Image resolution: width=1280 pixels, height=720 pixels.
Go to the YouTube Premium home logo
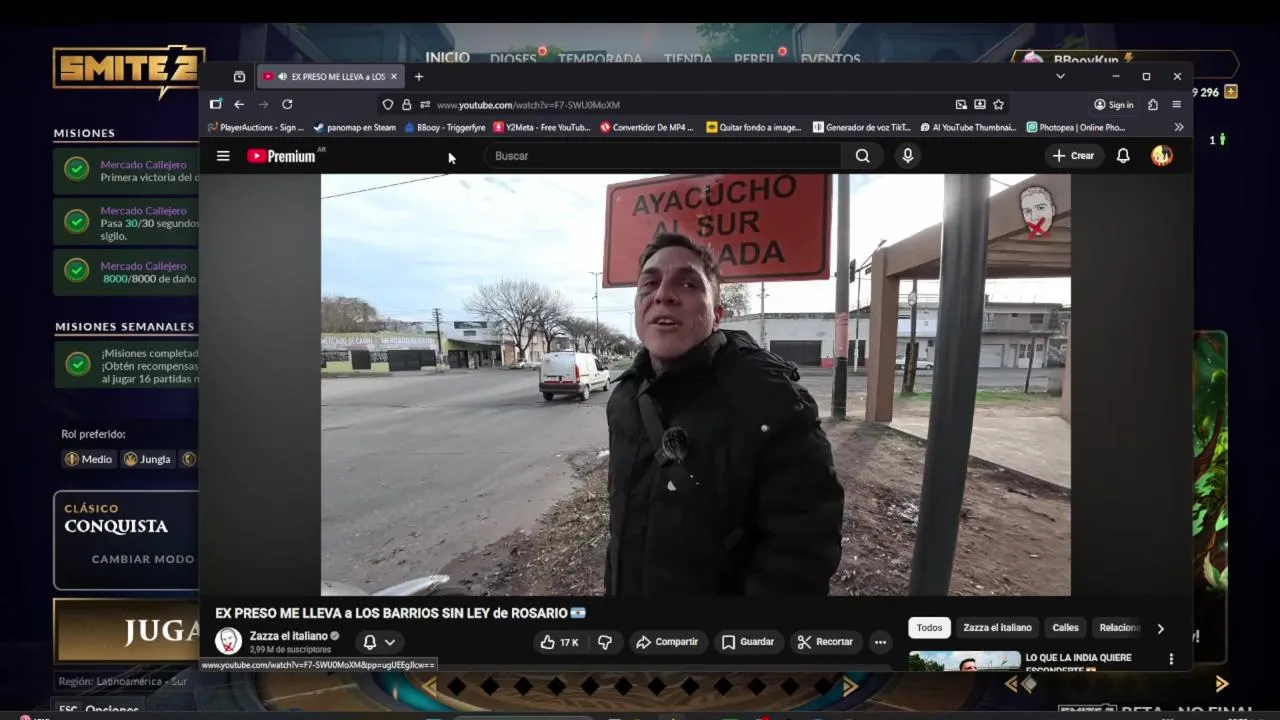[281, 156]
